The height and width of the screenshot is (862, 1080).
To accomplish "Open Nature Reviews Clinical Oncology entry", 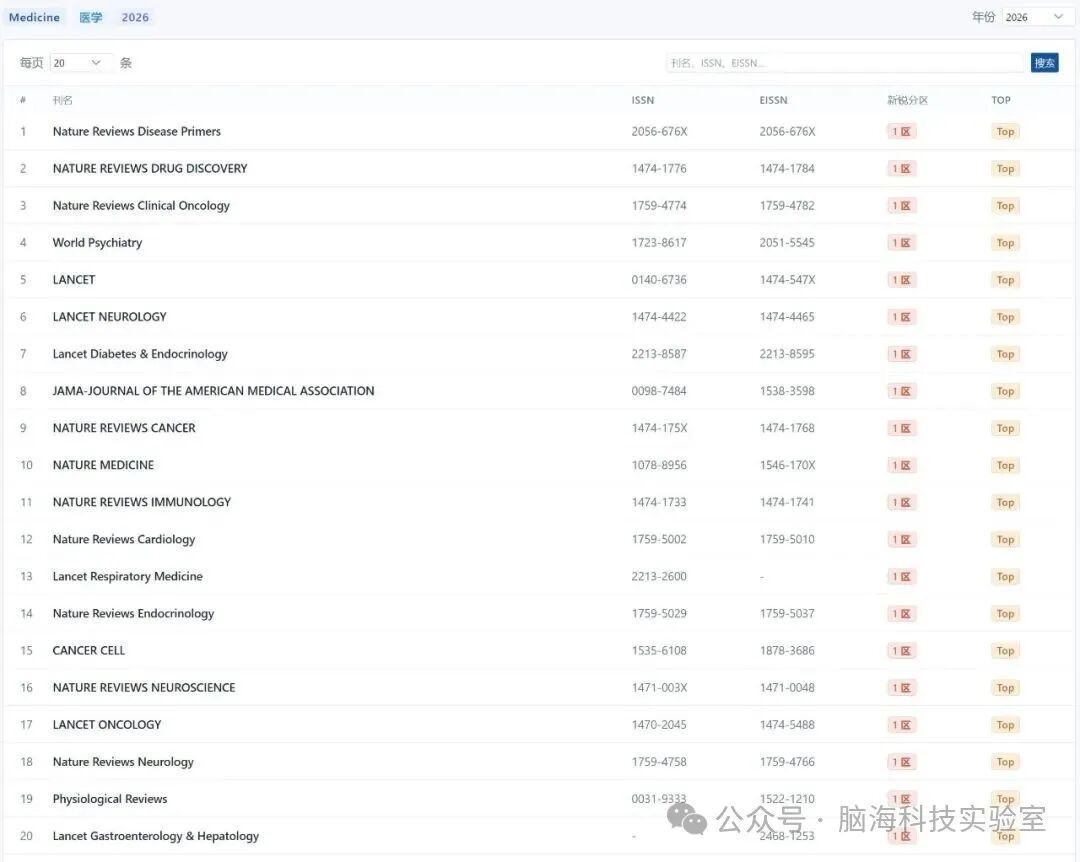I will click(x=141, y=205).
